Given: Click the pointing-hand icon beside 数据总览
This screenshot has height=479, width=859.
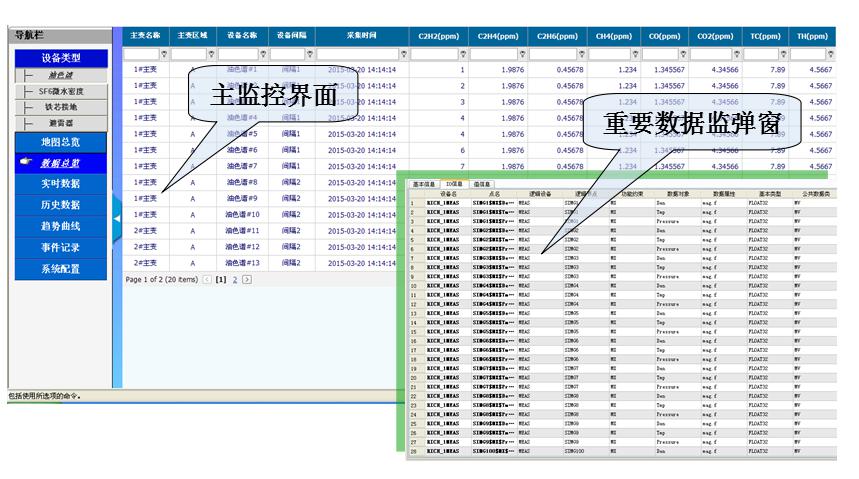Looking at the screenshot, I should 26,162.
